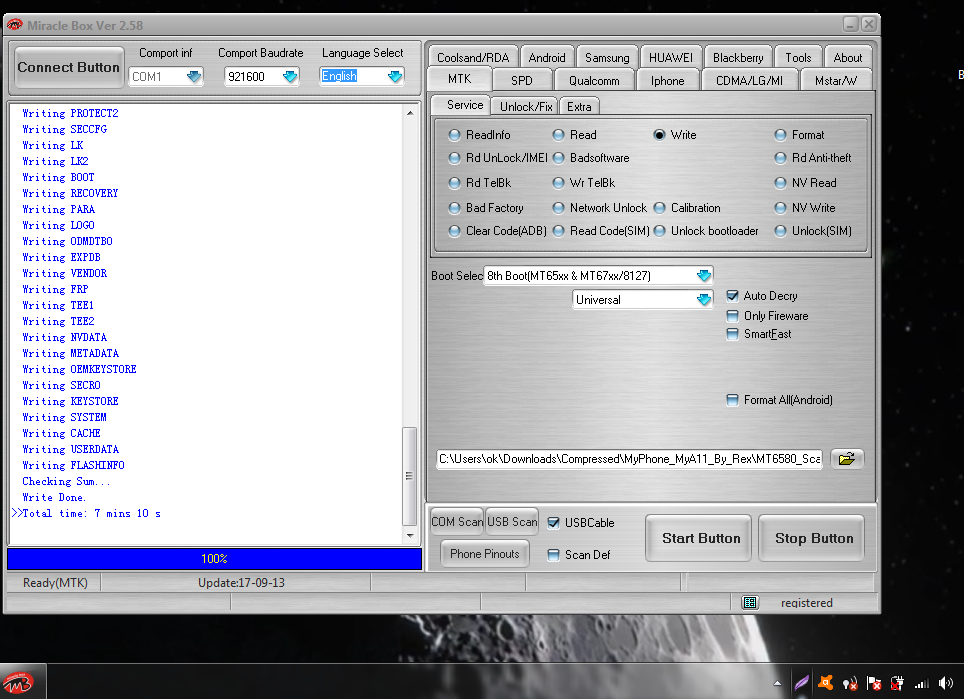Click the Stop Button
Screen dimensions: 964x699
pos(814,538)
